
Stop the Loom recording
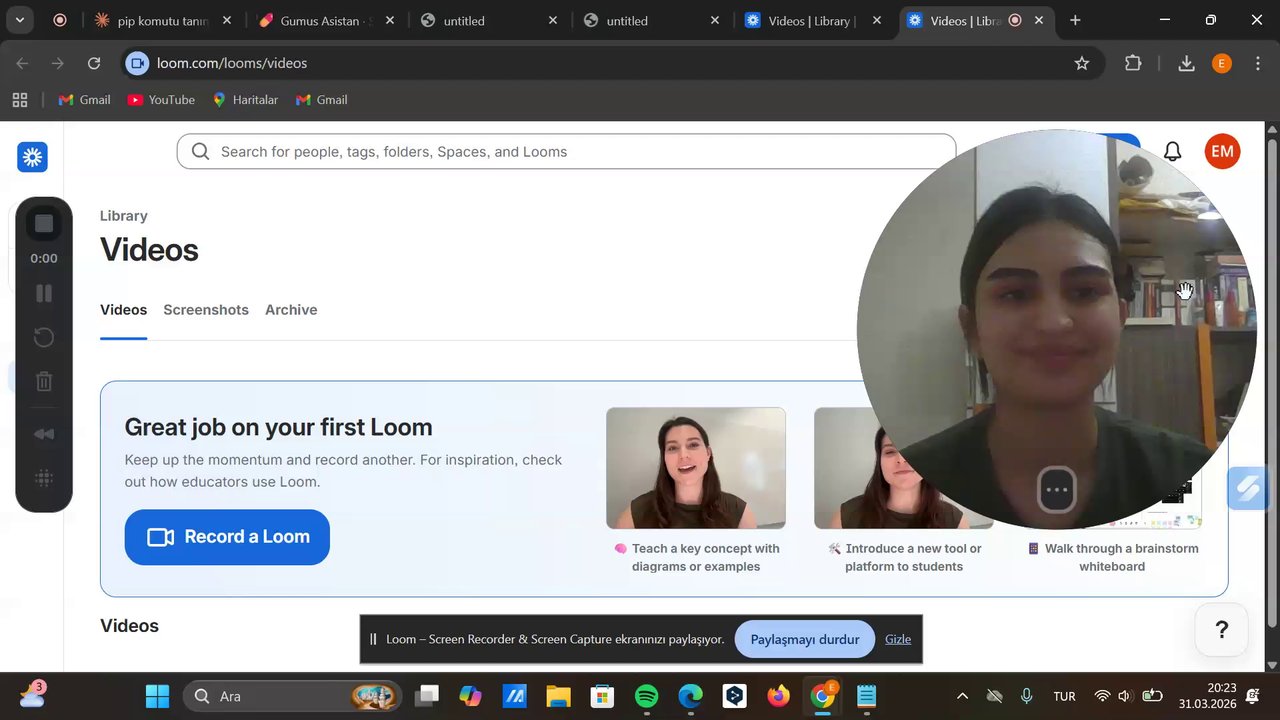(x=44, y=224)
